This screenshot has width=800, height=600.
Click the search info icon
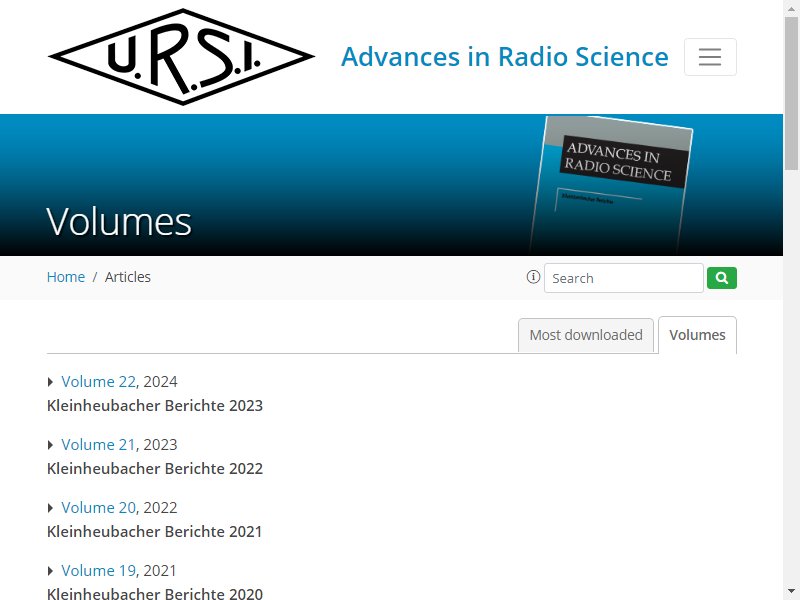[533, 277]
